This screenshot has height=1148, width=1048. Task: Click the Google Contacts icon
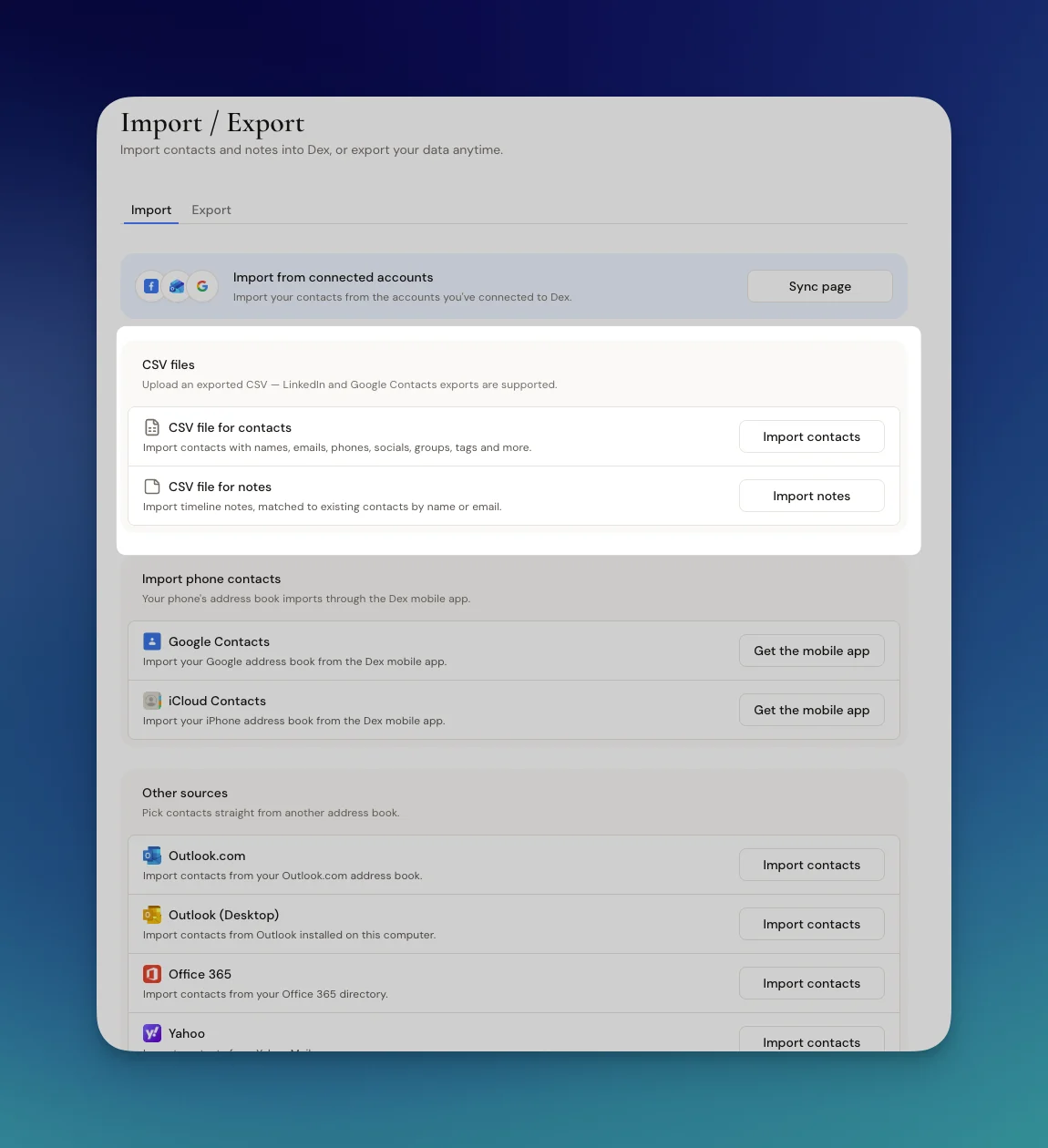click(152, 641)
